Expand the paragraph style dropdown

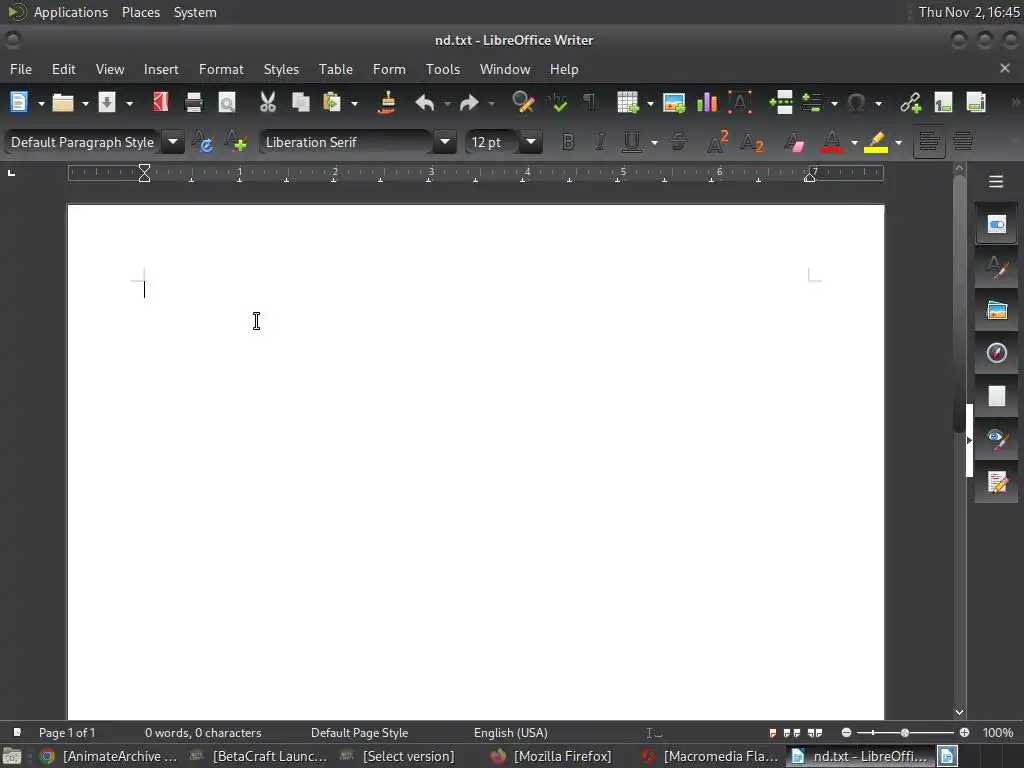[x=173, y=142]
